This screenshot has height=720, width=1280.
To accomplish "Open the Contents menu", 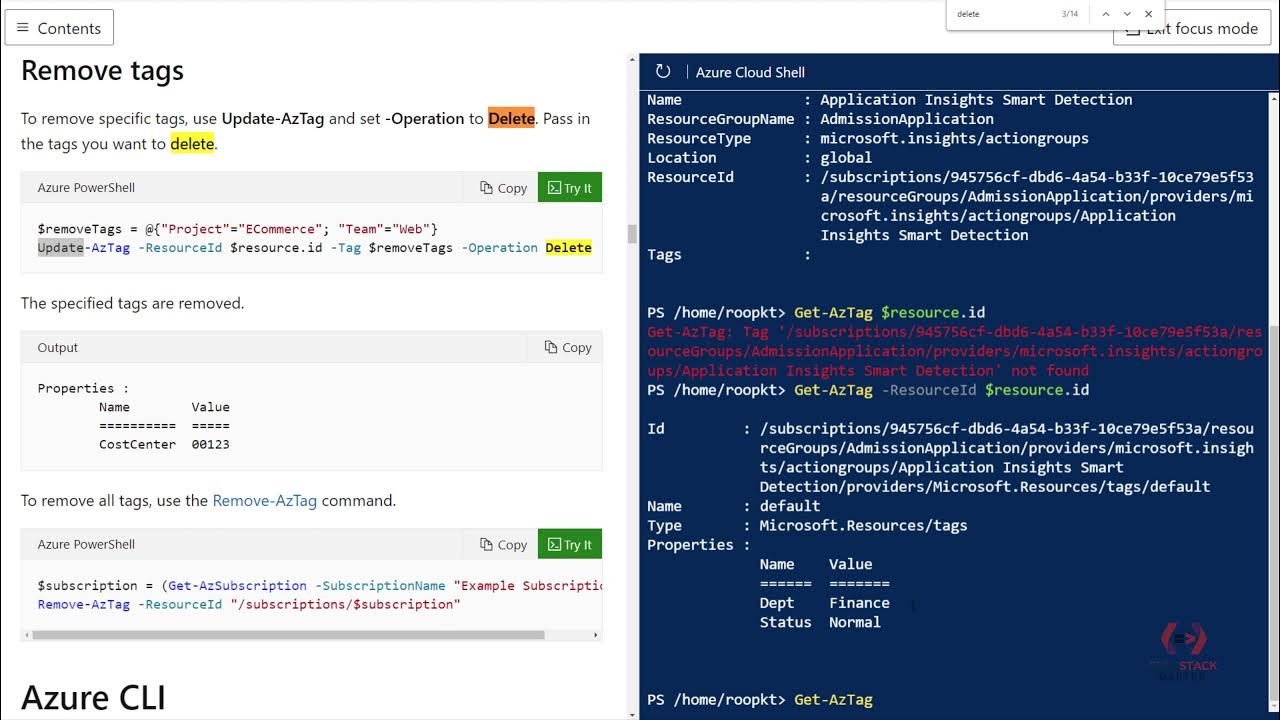I will coord(59,28).
